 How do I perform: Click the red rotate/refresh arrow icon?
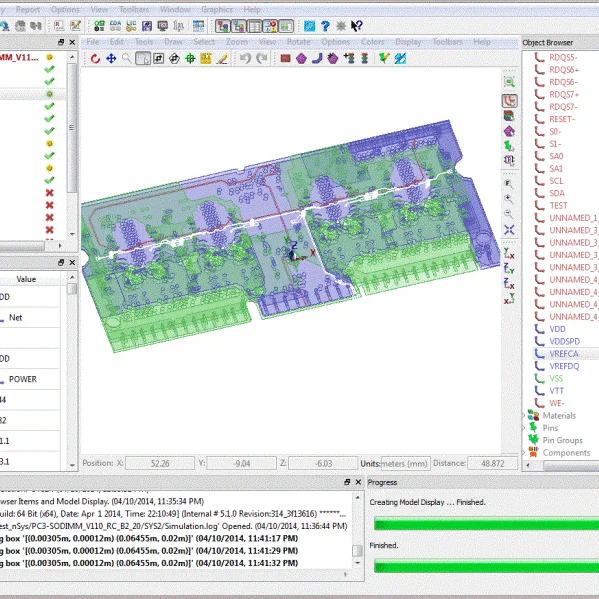(x=95, y=58)
